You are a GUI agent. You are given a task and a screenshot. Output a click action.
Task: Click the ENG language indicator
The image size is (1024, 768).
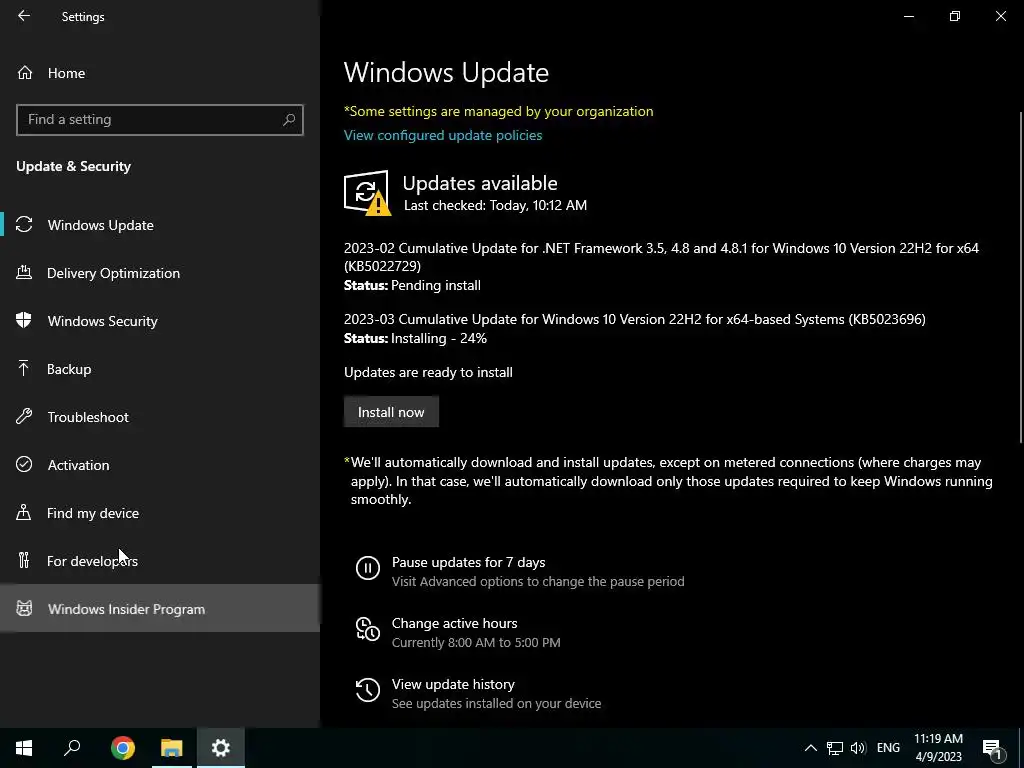(888, 748)
